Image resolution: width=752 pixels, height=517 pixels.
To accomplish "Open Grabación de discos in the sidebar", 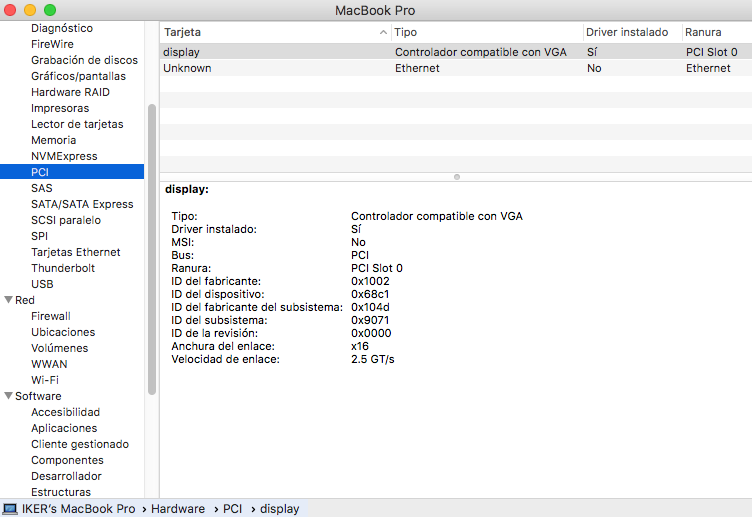I will tap(84, 60).
